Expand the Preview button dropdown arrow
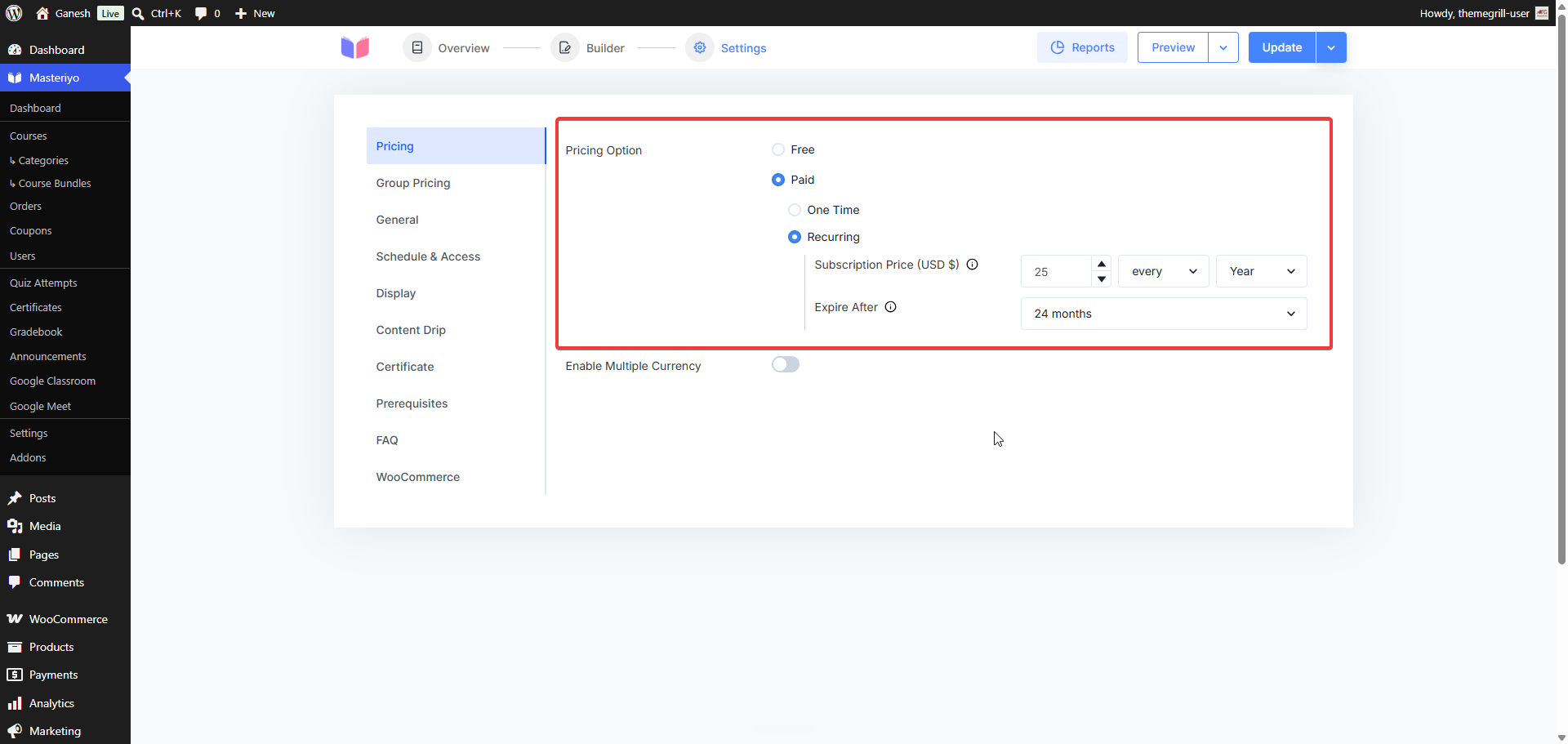 coord(1223,47)
